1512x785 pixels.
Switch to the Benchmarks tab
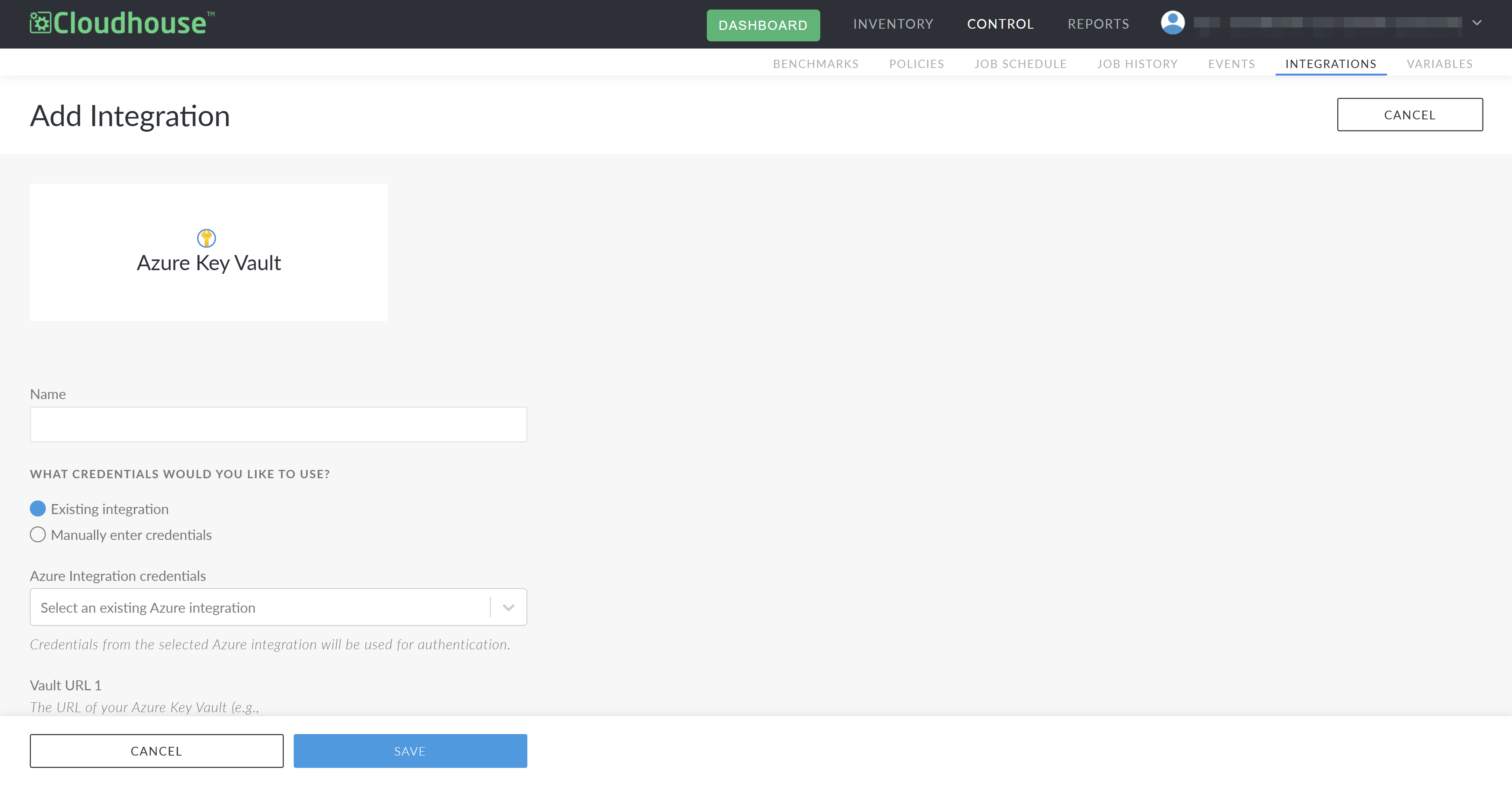815,64
